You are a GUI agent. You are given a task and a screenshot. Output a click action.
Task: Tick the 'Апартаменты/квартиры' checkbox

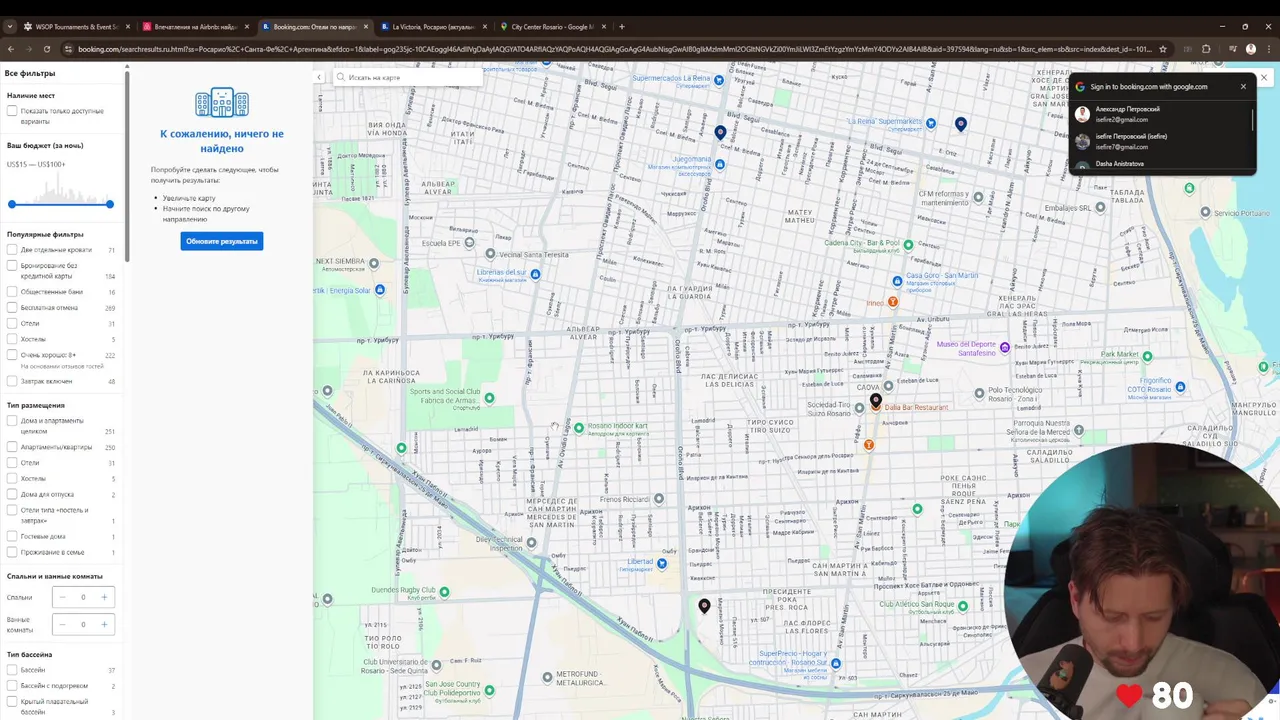click(x=12, y=447)
